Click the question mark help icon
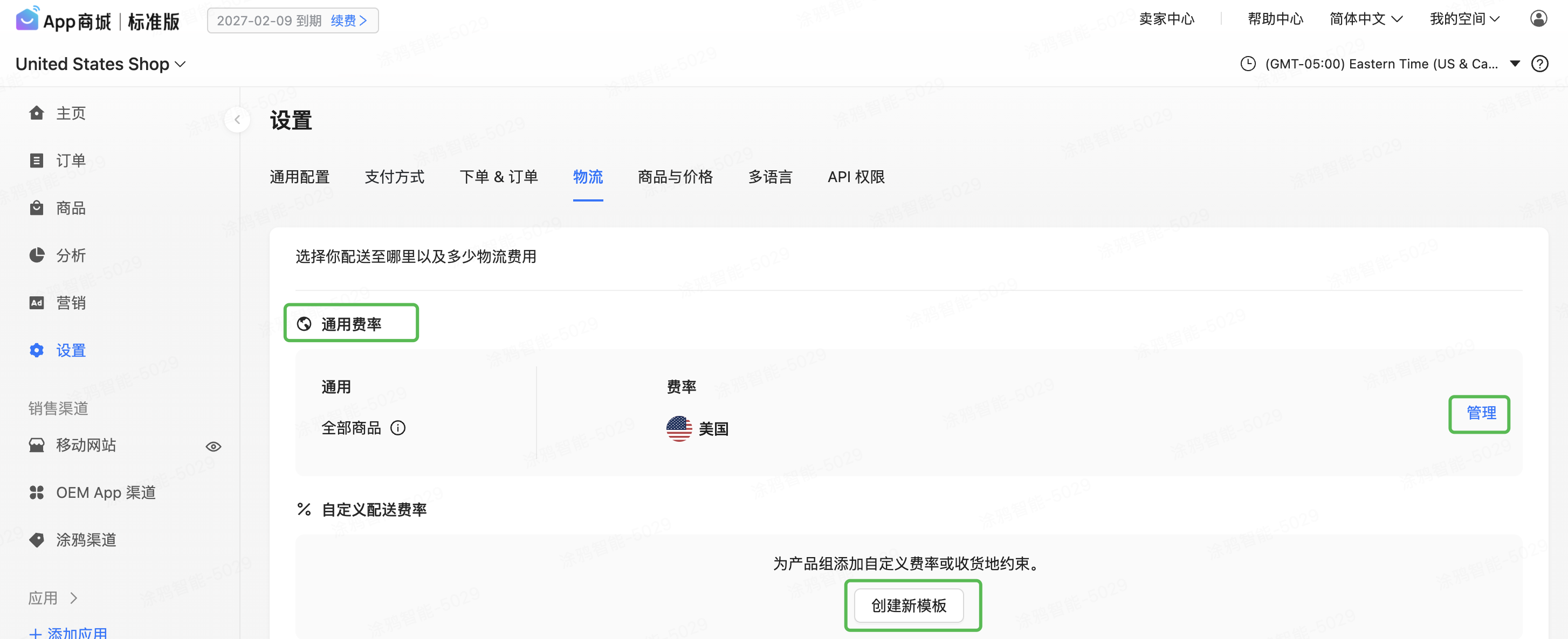 coord(1539,64)
